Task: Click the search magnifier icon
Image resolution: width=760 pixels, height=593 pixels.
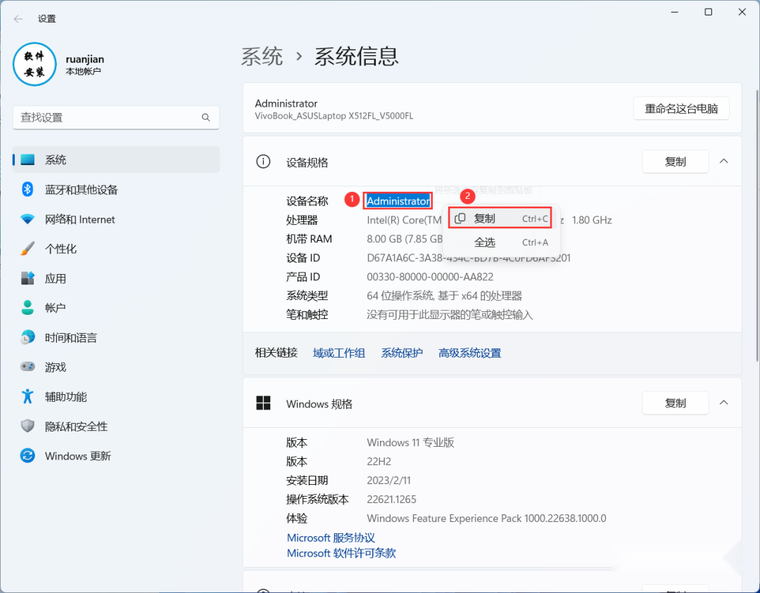Action: [x=206, y=118]
